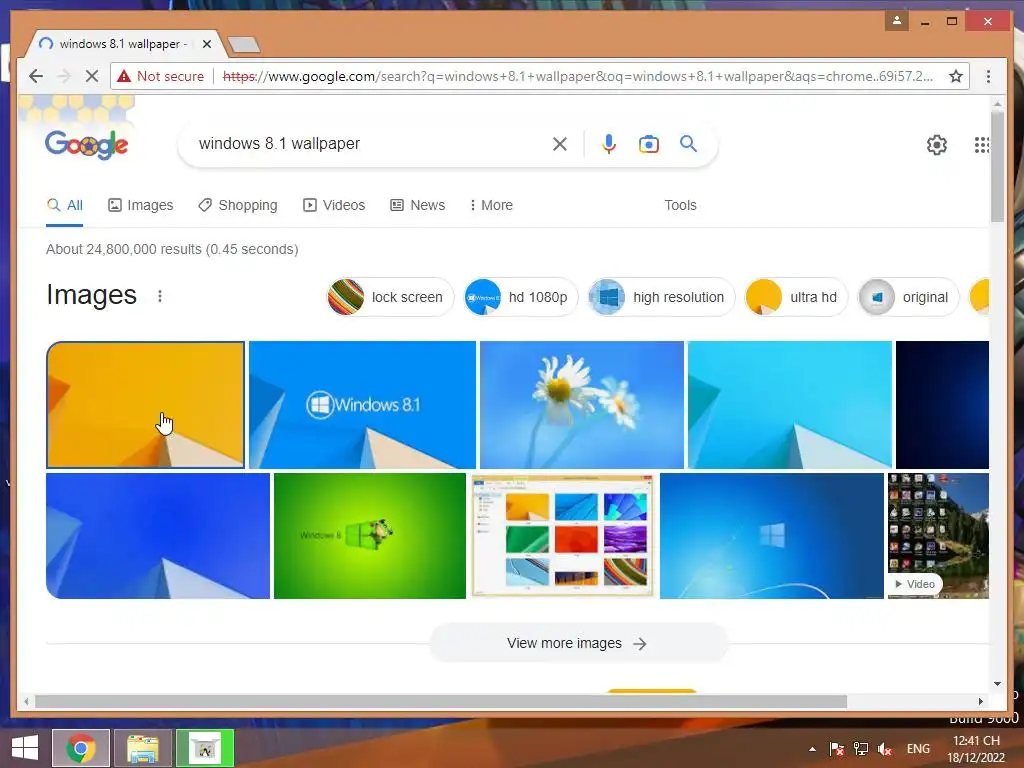Screen dimensions: 1024x768
Task: Switch to the Images tab
Action: tap(140, 205)
